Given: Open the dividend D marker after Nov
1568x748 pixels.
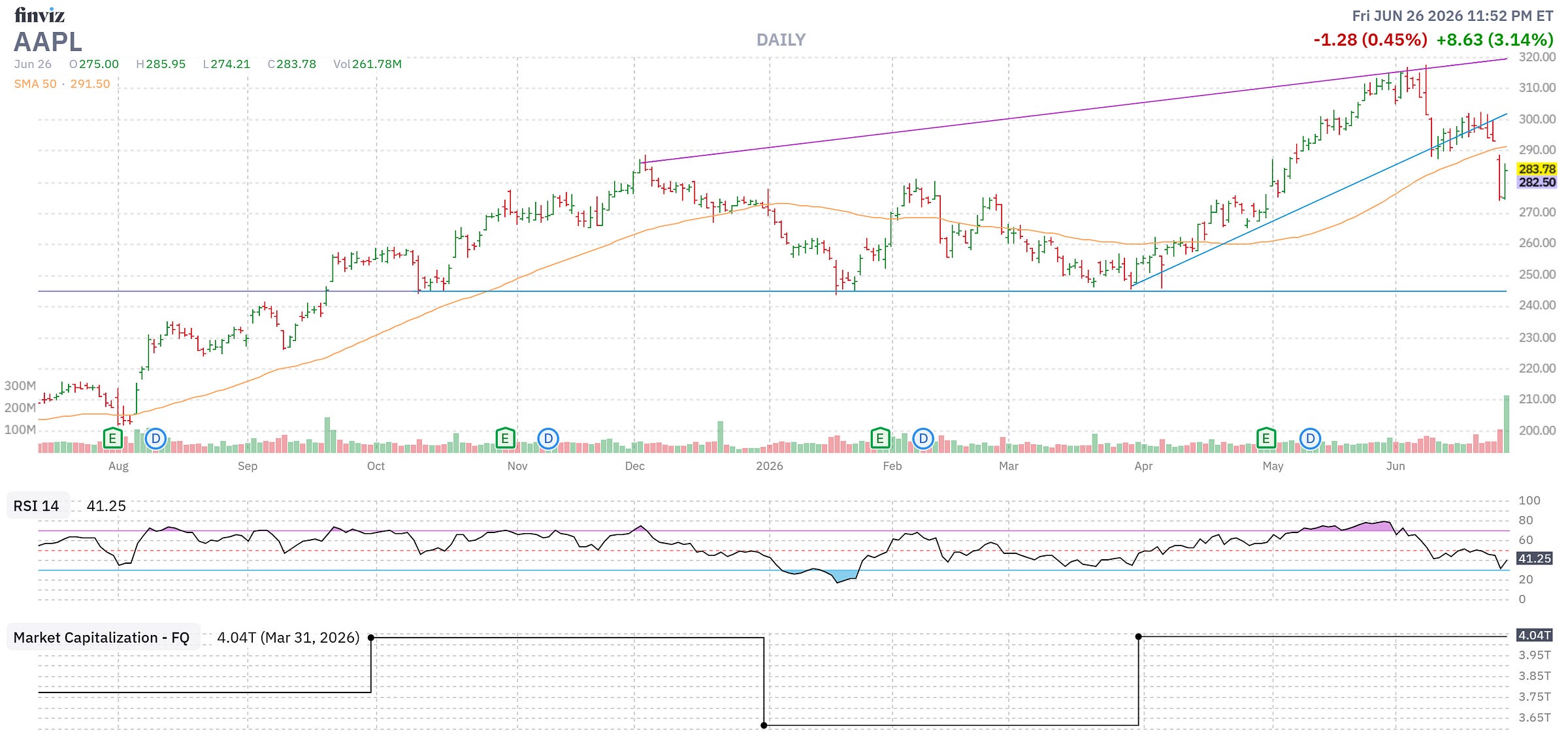Looking at the screenshot, I should coord(548,438).
